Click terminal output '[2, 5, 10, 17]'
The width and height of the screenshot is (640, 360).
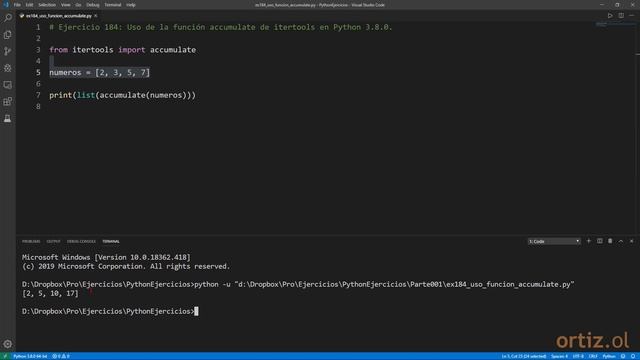tap(50, 293)
